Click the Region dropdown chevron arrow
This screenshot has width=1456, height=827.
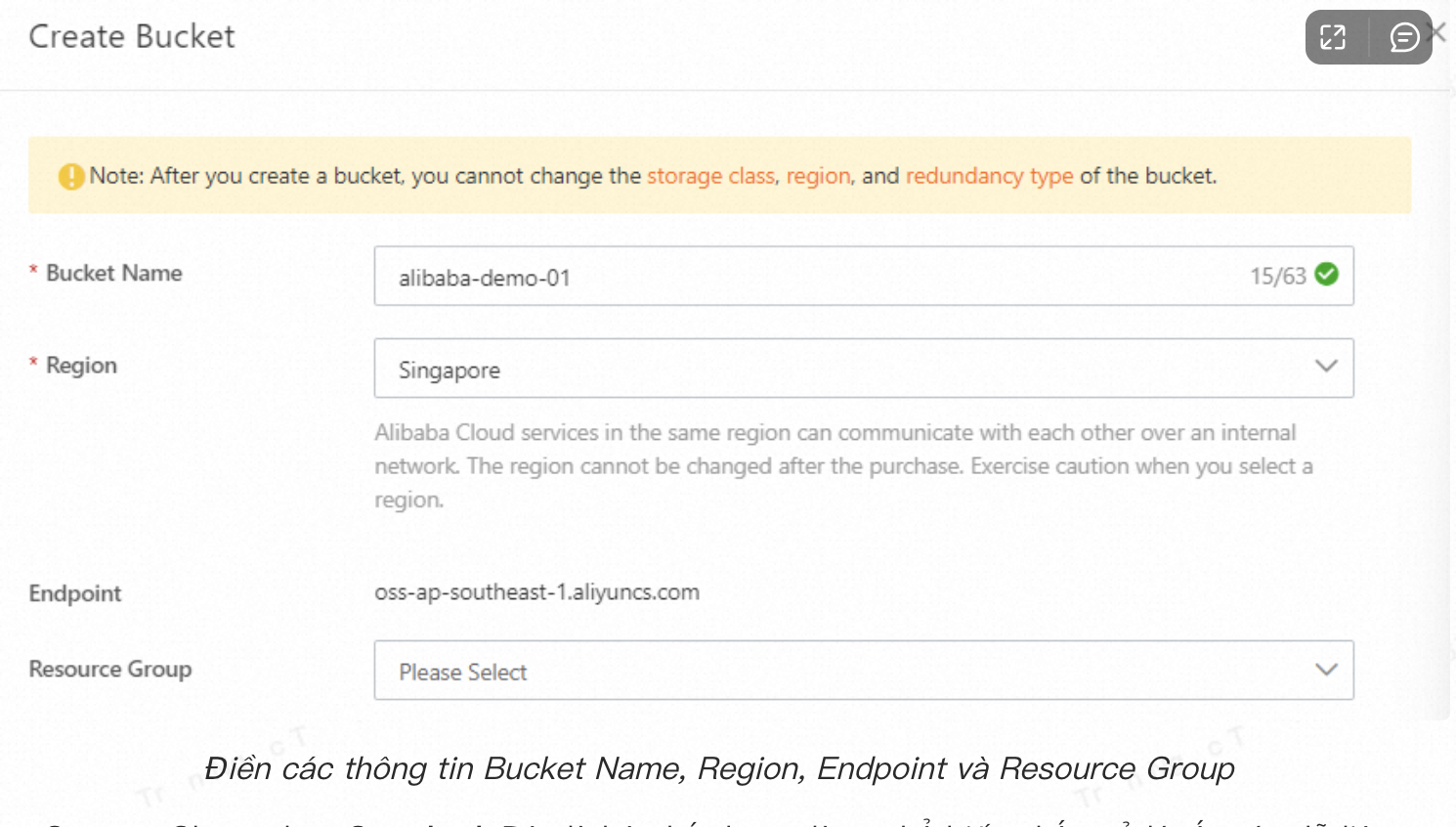coord(1326,367)
